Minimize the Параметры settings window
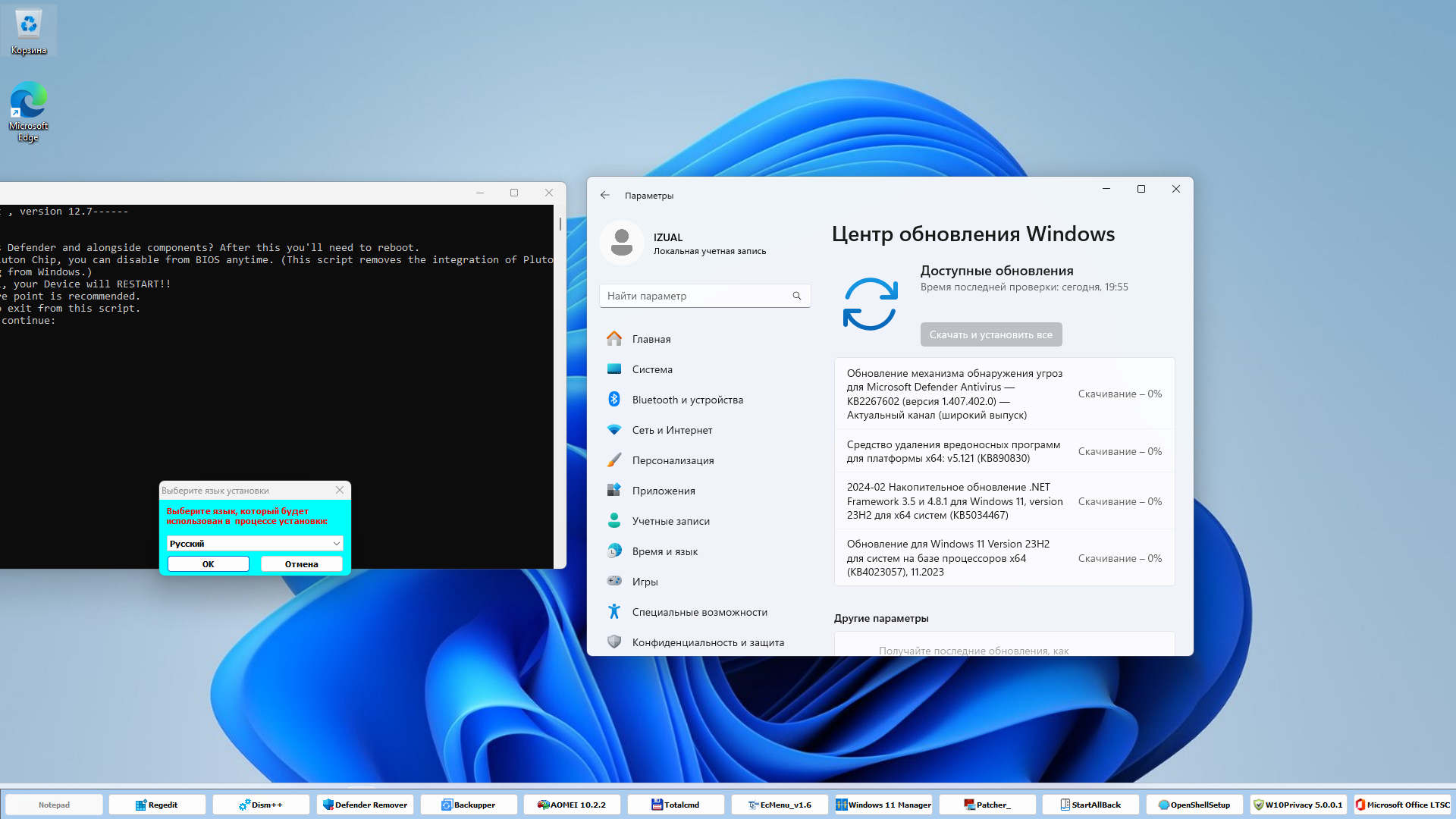Image resolution: width=1456 pixels, height=819 pixels. (x=1106, y=189)
